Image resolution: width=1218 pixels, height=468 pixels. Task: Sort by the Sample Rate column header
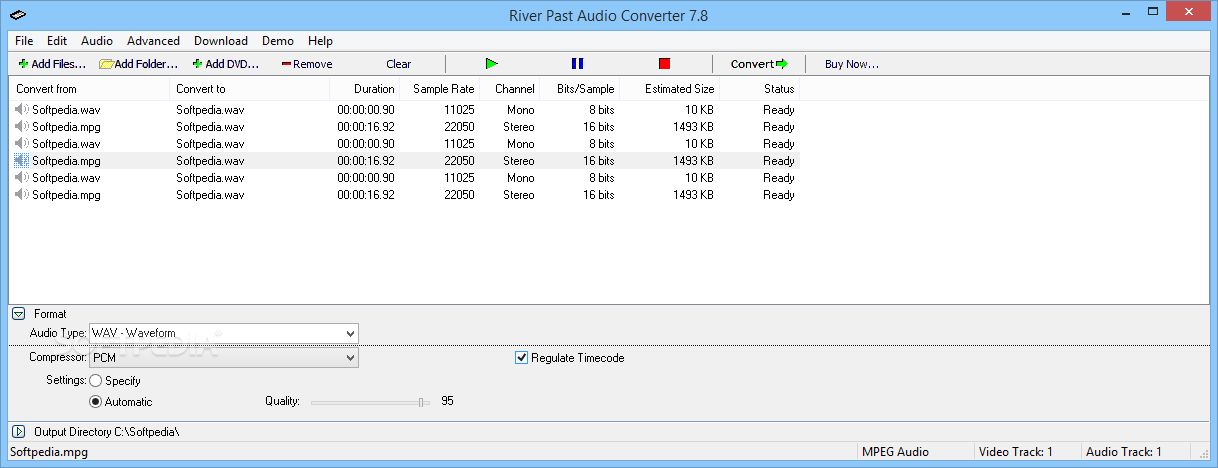click(439, 89)
